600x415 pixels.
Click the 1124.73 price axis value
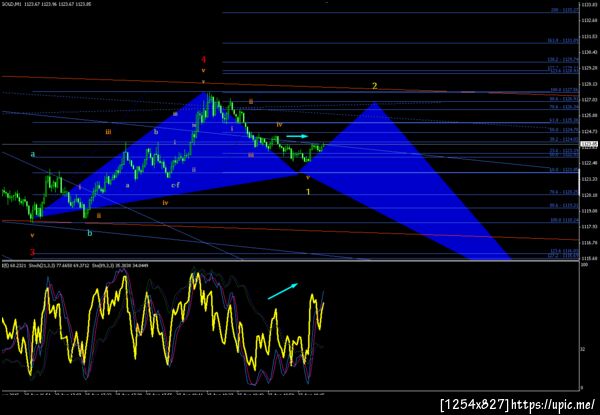click(x=590, y=131)
